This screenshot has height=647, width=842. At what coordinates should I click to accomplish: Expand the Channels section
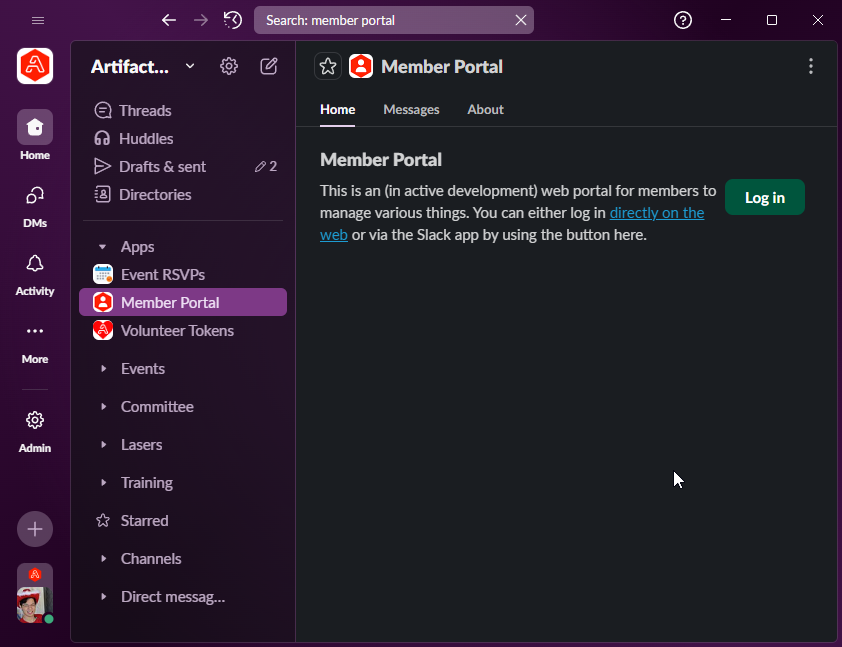point(103,558)
